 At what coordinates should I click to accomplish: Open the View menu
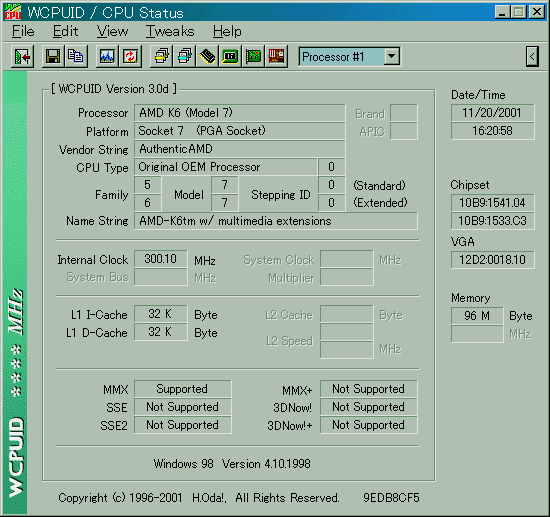(112, 32)
